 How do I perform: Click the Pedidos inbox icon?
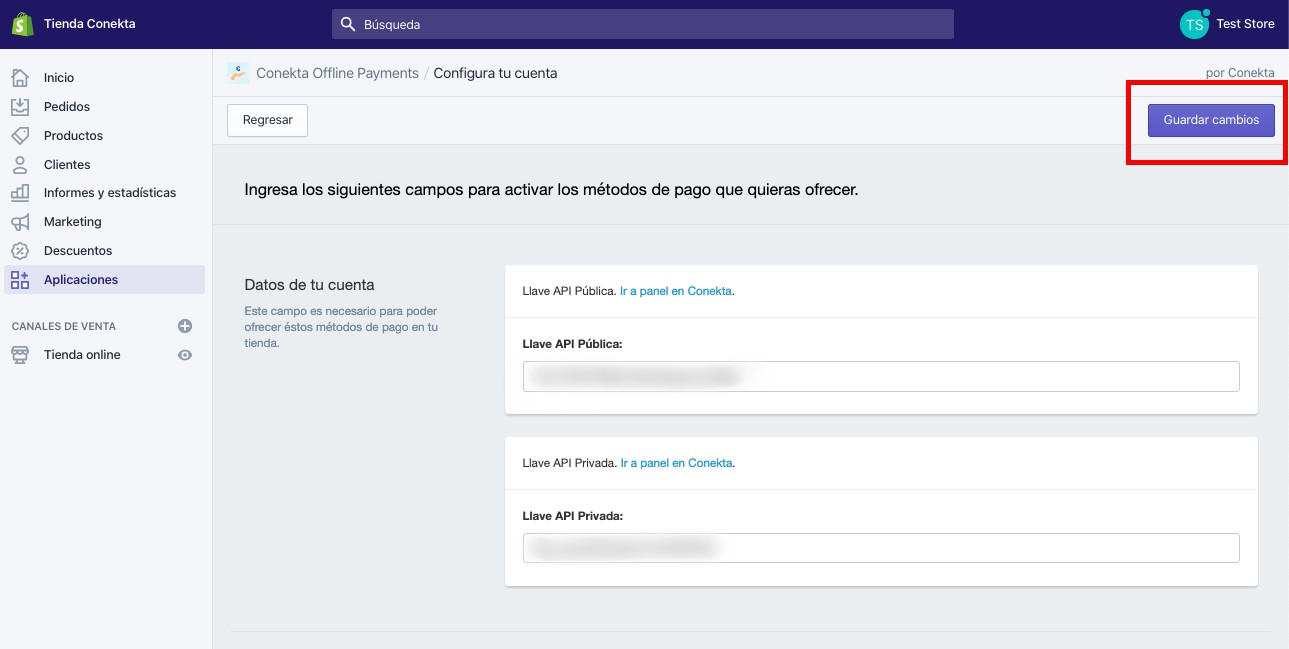[20, 106]
